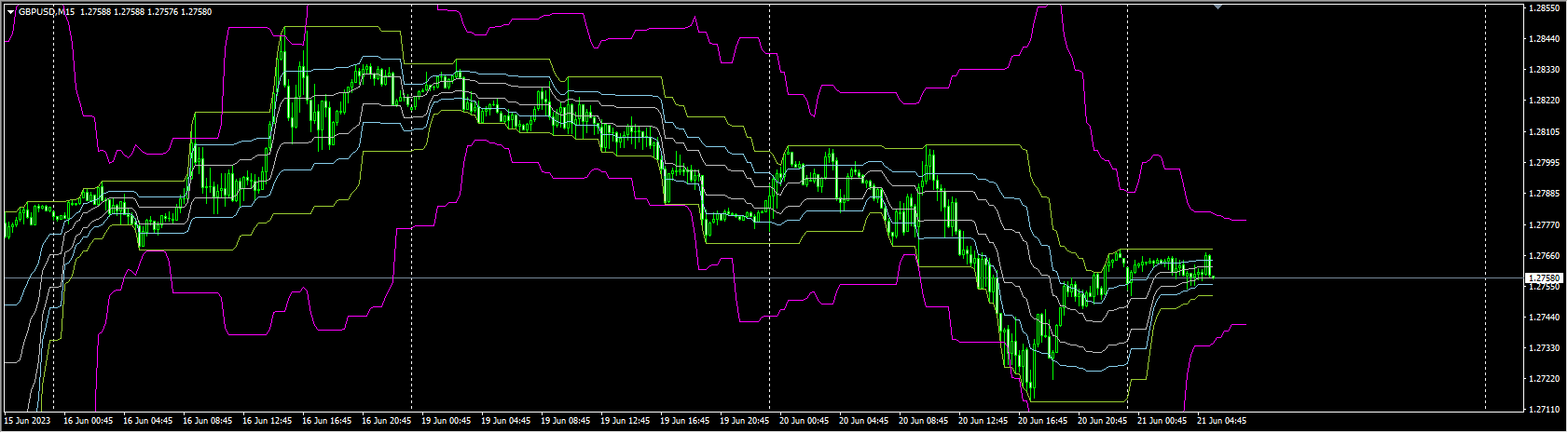
Task: Click the 1.28105 price axis label
Action: coord(1544,131)
